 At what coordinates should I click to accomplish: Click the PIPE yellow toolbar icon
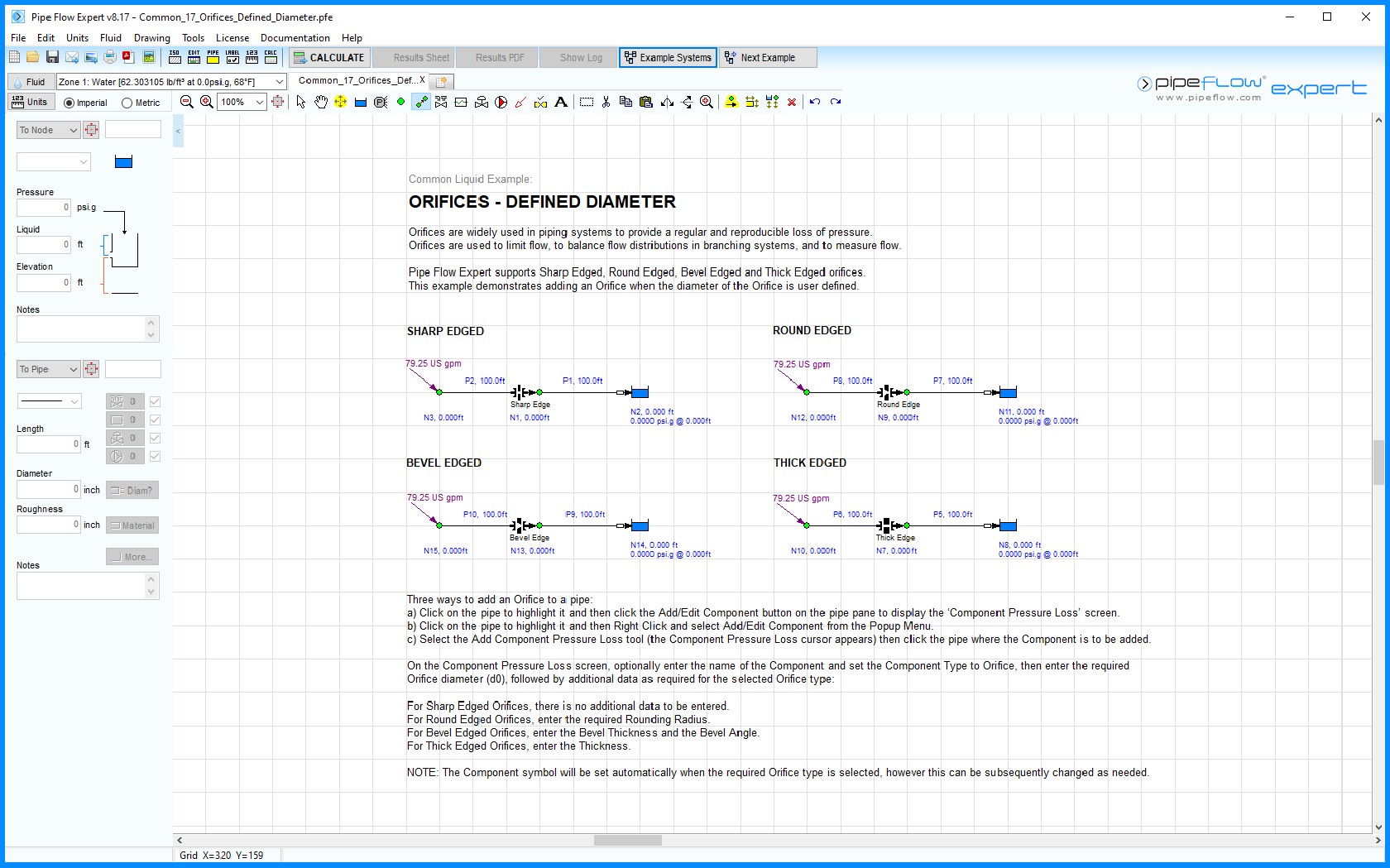pyautogui.click(x=213, y=57)
